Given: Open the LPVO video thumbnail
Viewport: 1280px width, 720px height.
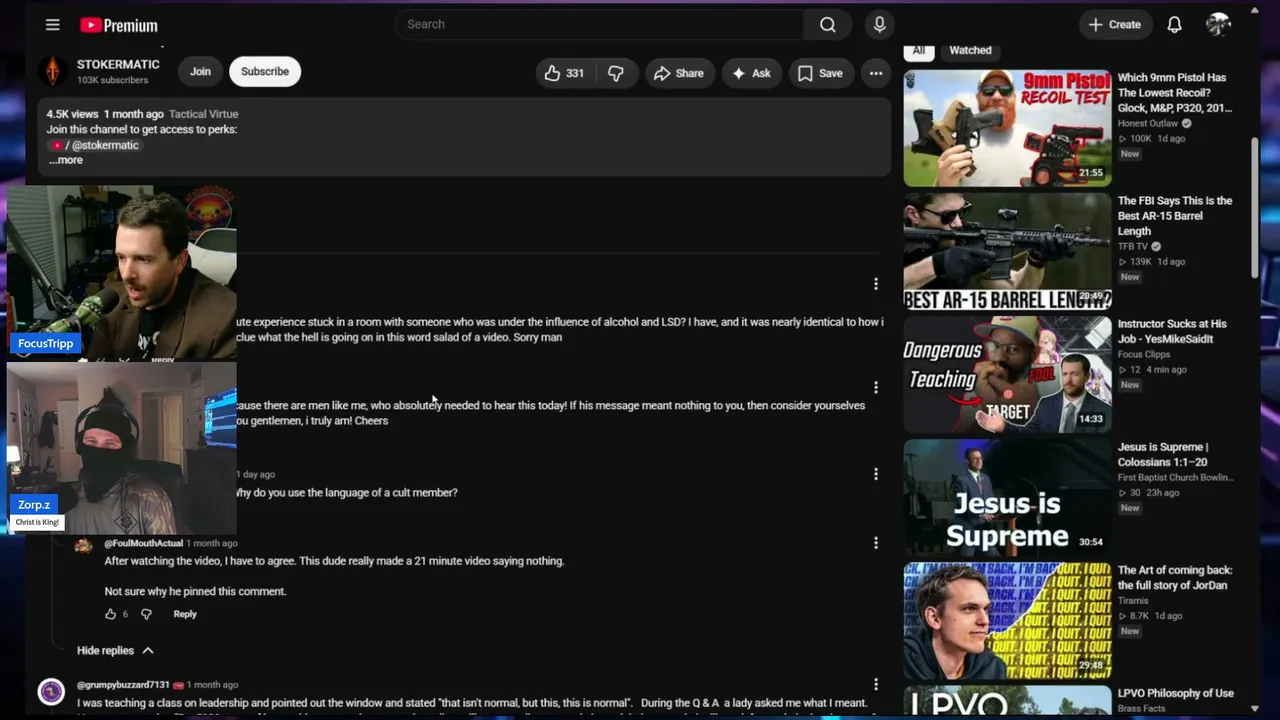Looking at the screenshot, I should [x=1007, y=700].
